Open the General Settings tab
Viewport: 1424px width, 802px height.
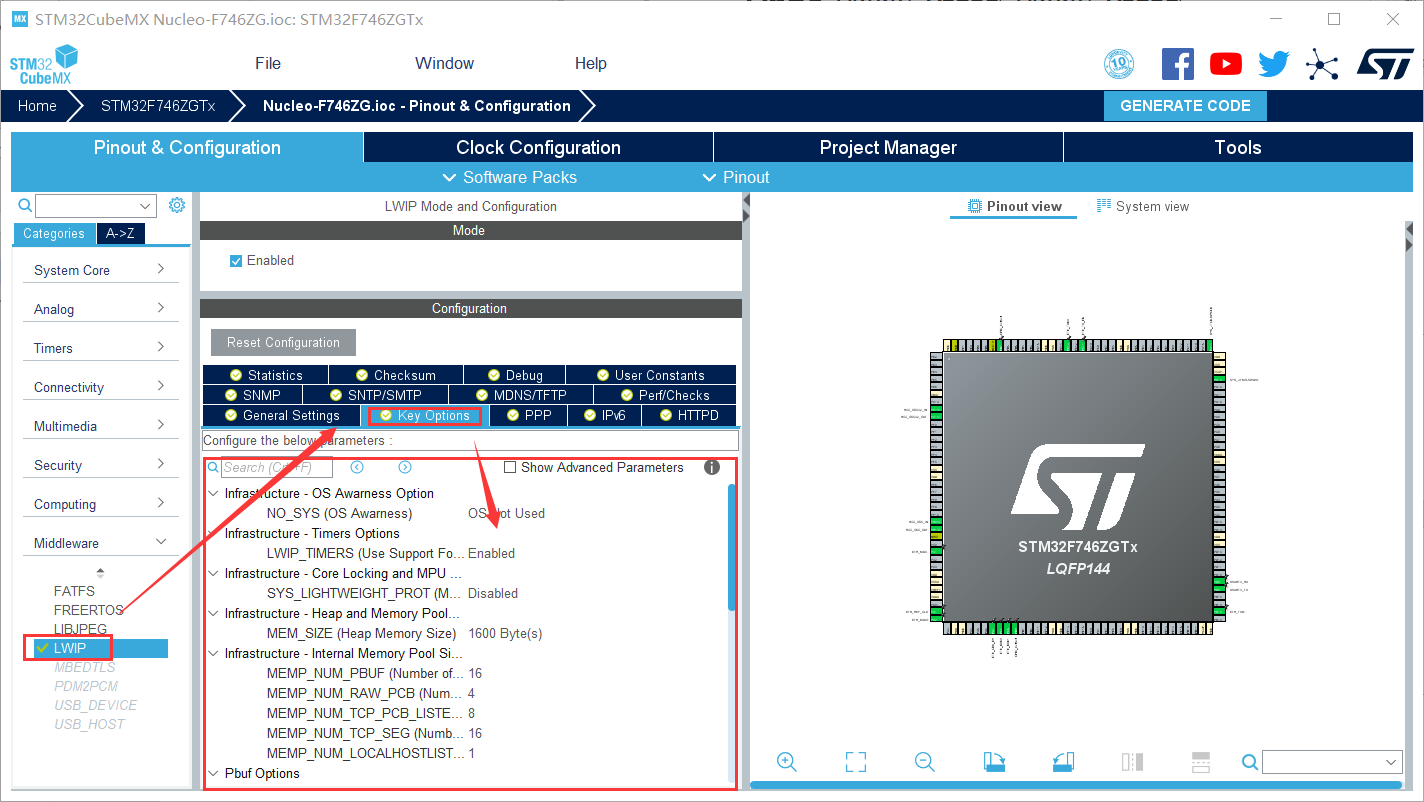[281, 415]
